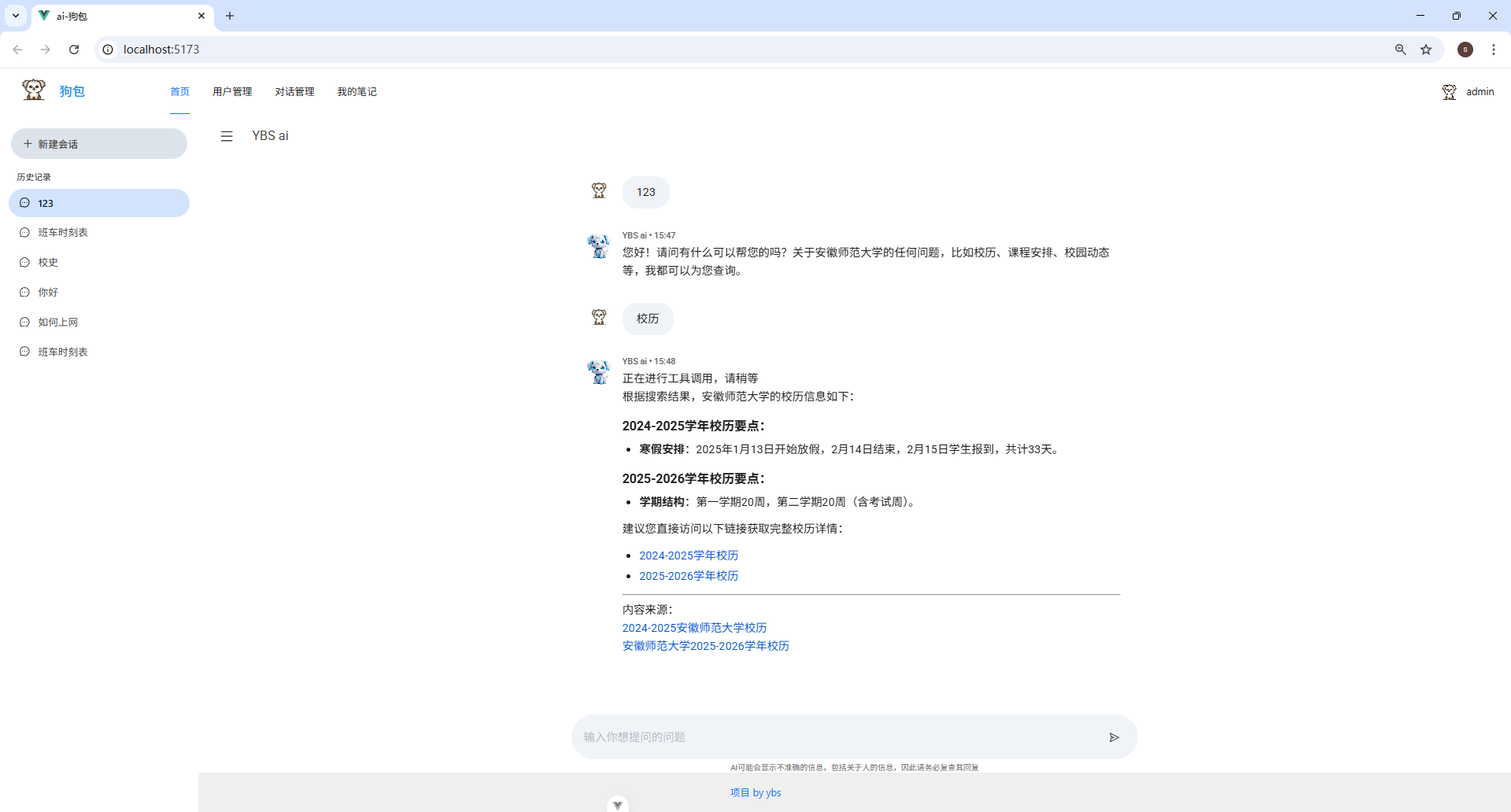1511x812 pixels.
Task: Bookmark the page via the star icon
Action: coord(1426,49)
